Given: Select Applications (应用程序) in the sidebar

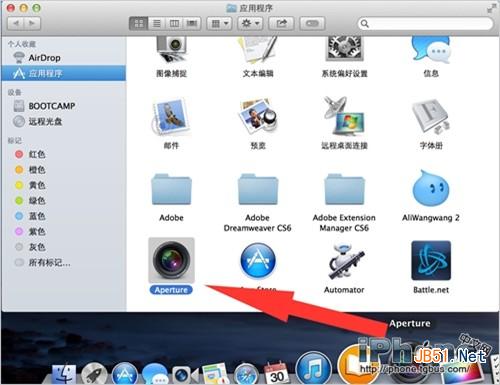Looking at the screenshot, I should (x=63, y=73).
